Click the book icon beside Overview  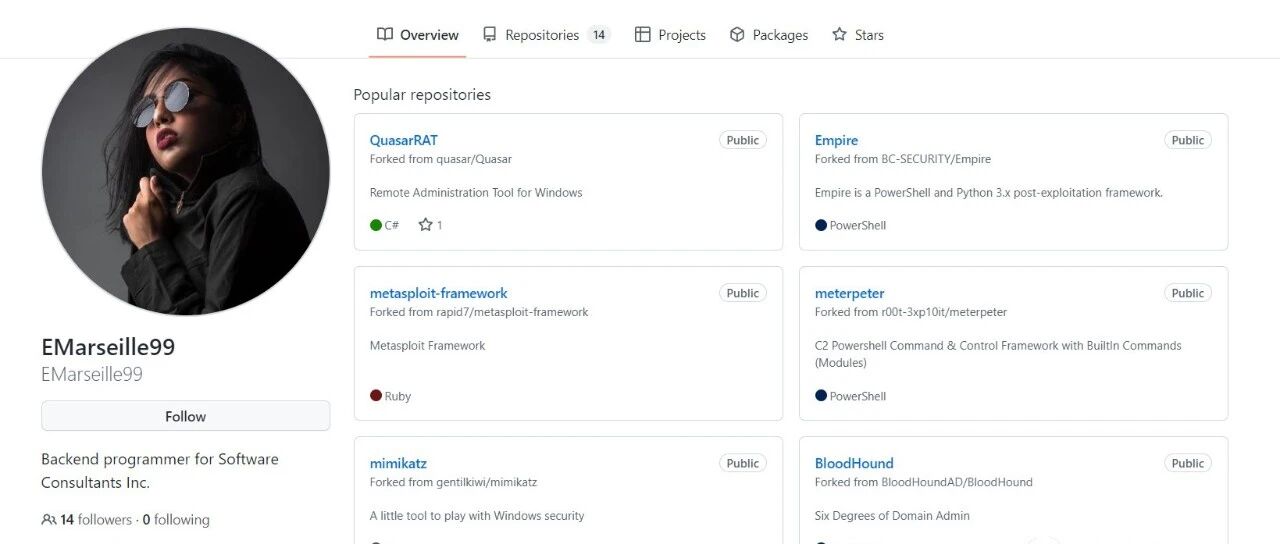[385, 35]
